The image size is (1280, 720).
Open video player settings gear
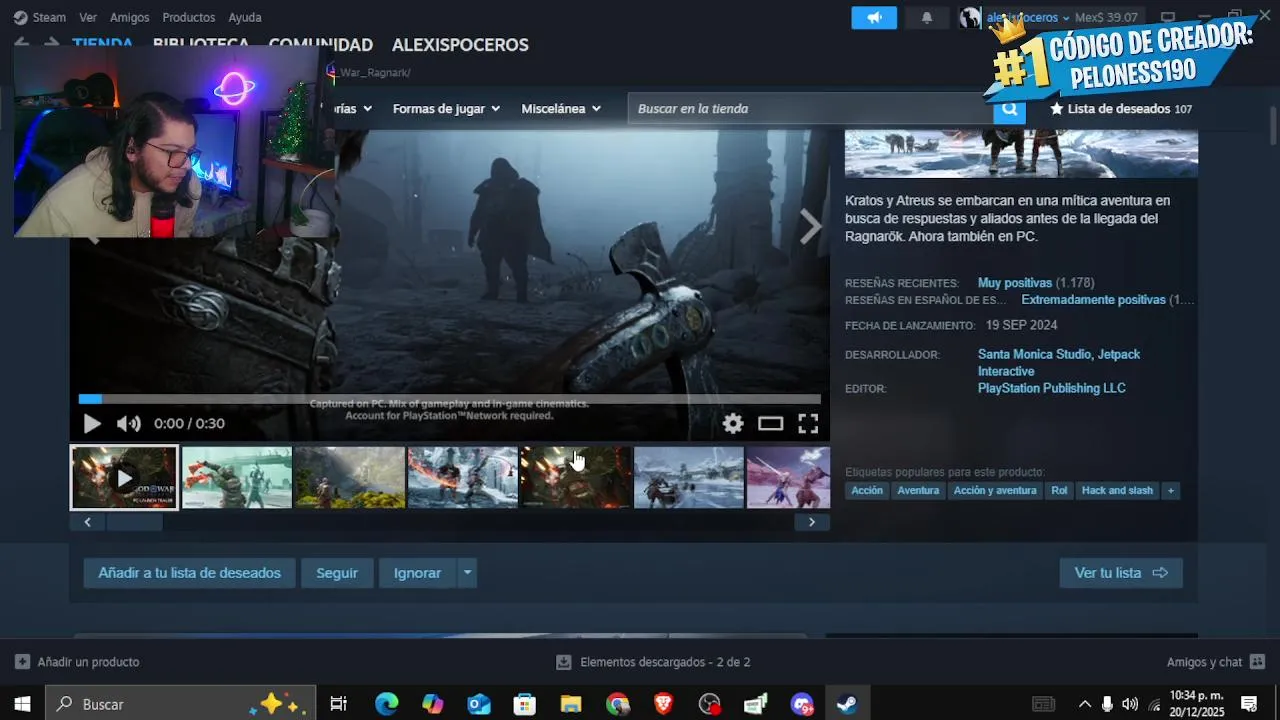click(x=733, y=423)
